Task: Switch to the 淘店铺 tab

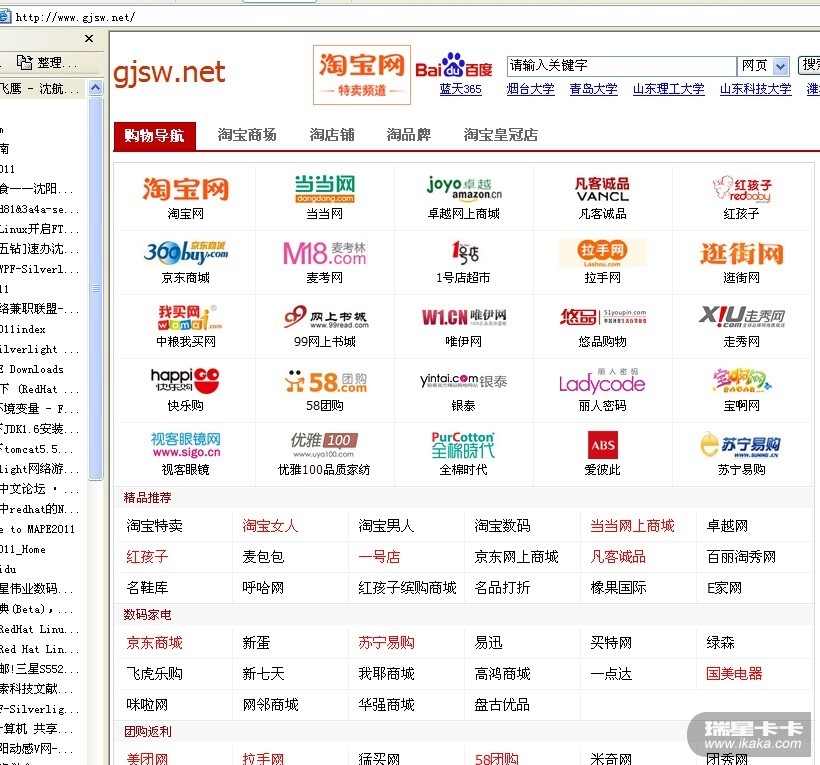Action: pos(332,135)
